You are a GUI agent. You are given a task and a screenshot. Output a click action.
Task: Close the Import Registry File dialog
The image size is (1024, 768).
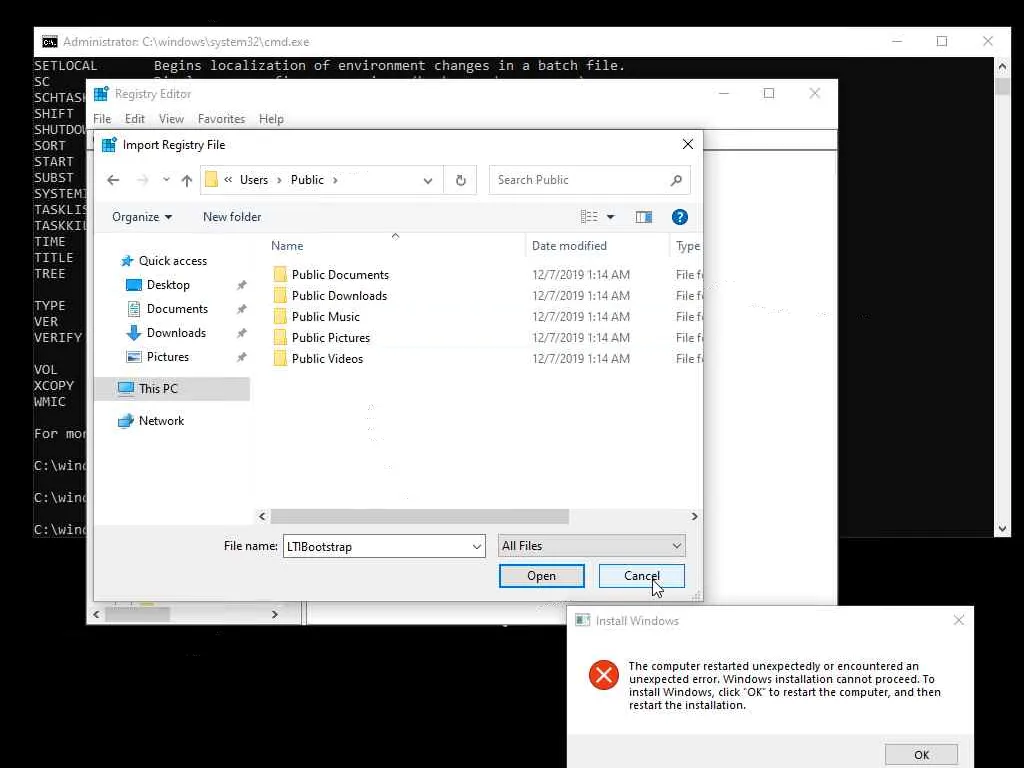tap(688, 144)
